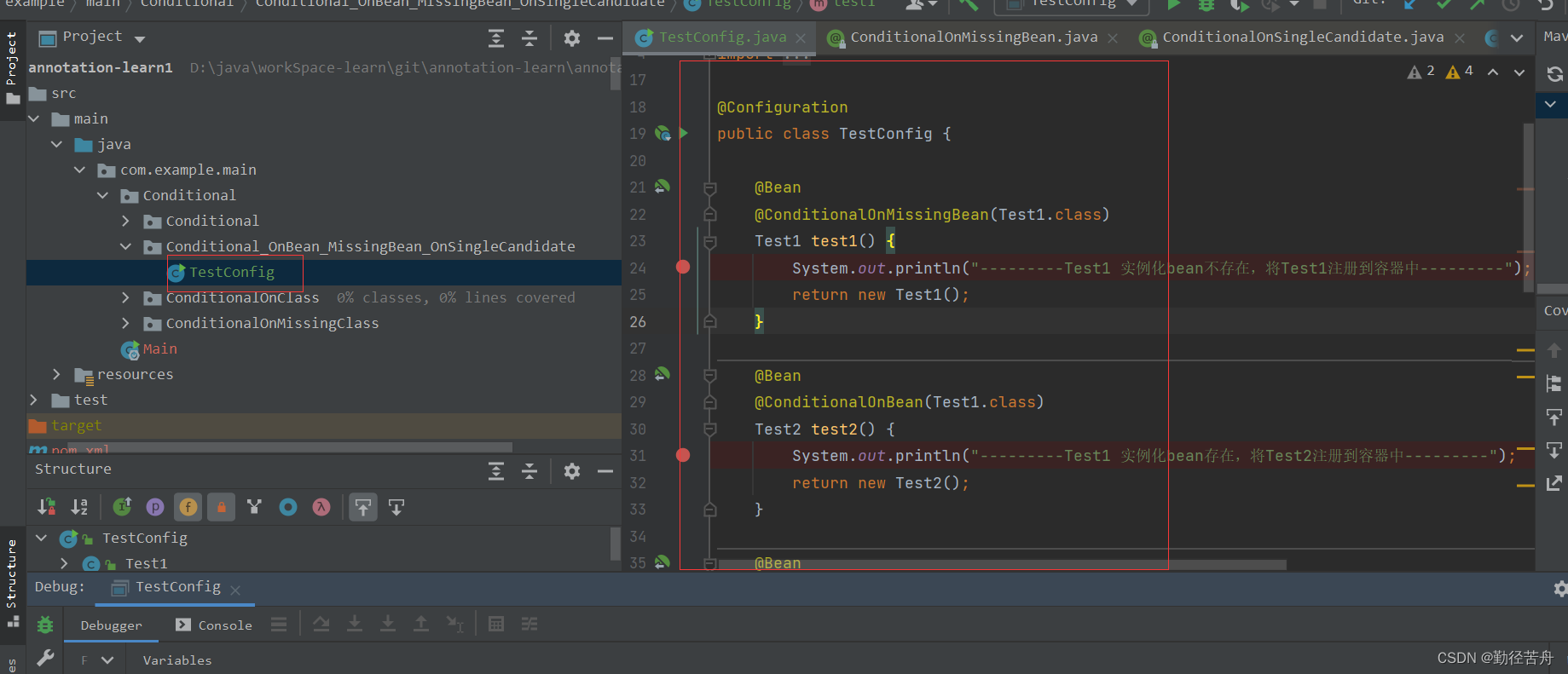Expand the resources folder
This screenshot has height=674, width=1568.
click(x=57, y=374)
